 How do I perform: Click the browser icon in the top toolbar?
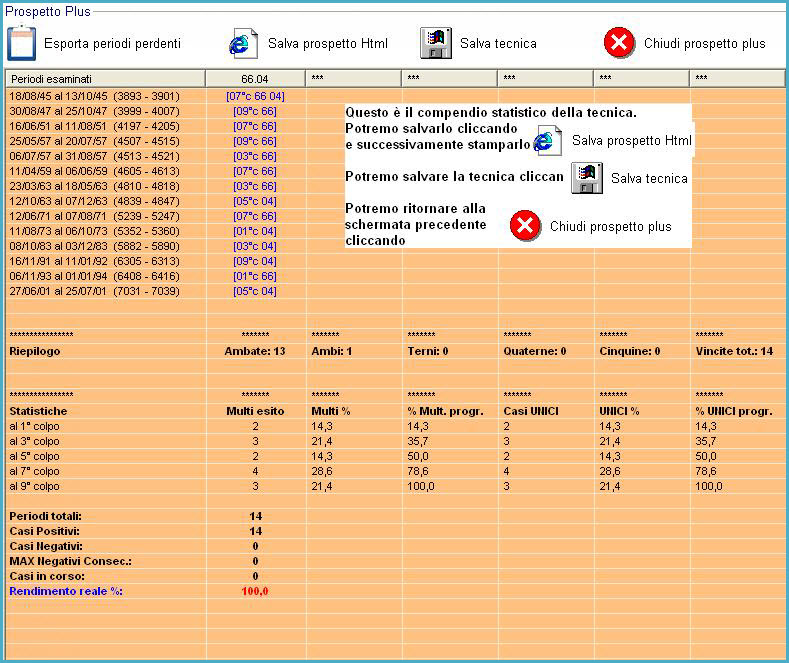point(243,44)
